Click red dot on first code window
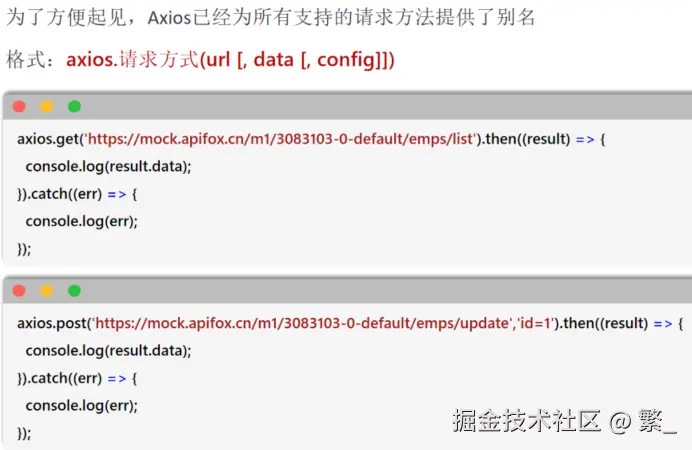Viewport: 692px width, 450px height. (19, 106)
